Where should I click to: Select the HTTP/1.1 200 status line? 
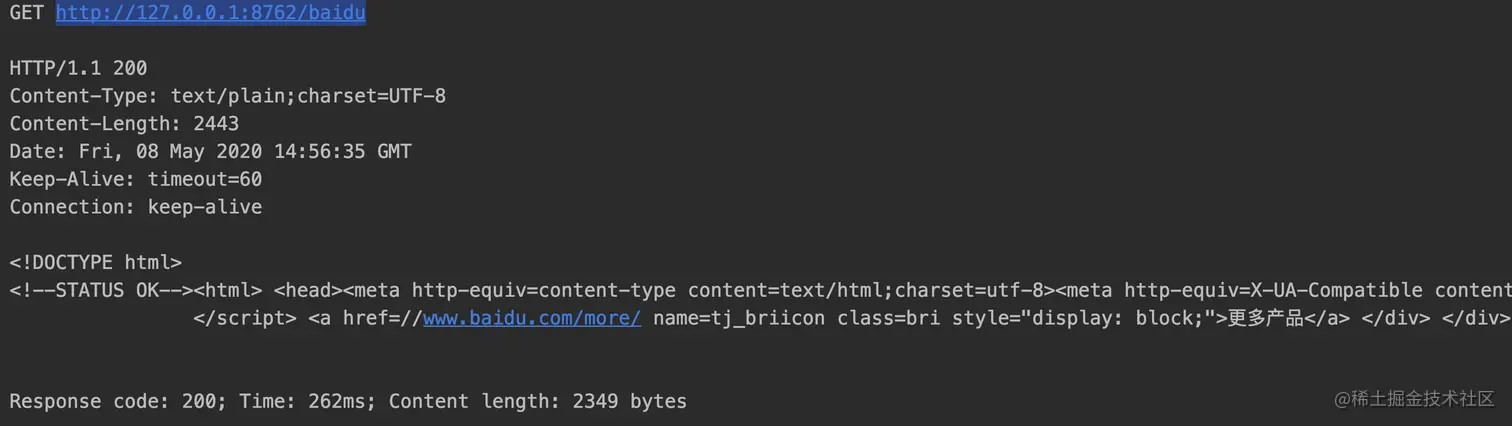coord(78,68)
